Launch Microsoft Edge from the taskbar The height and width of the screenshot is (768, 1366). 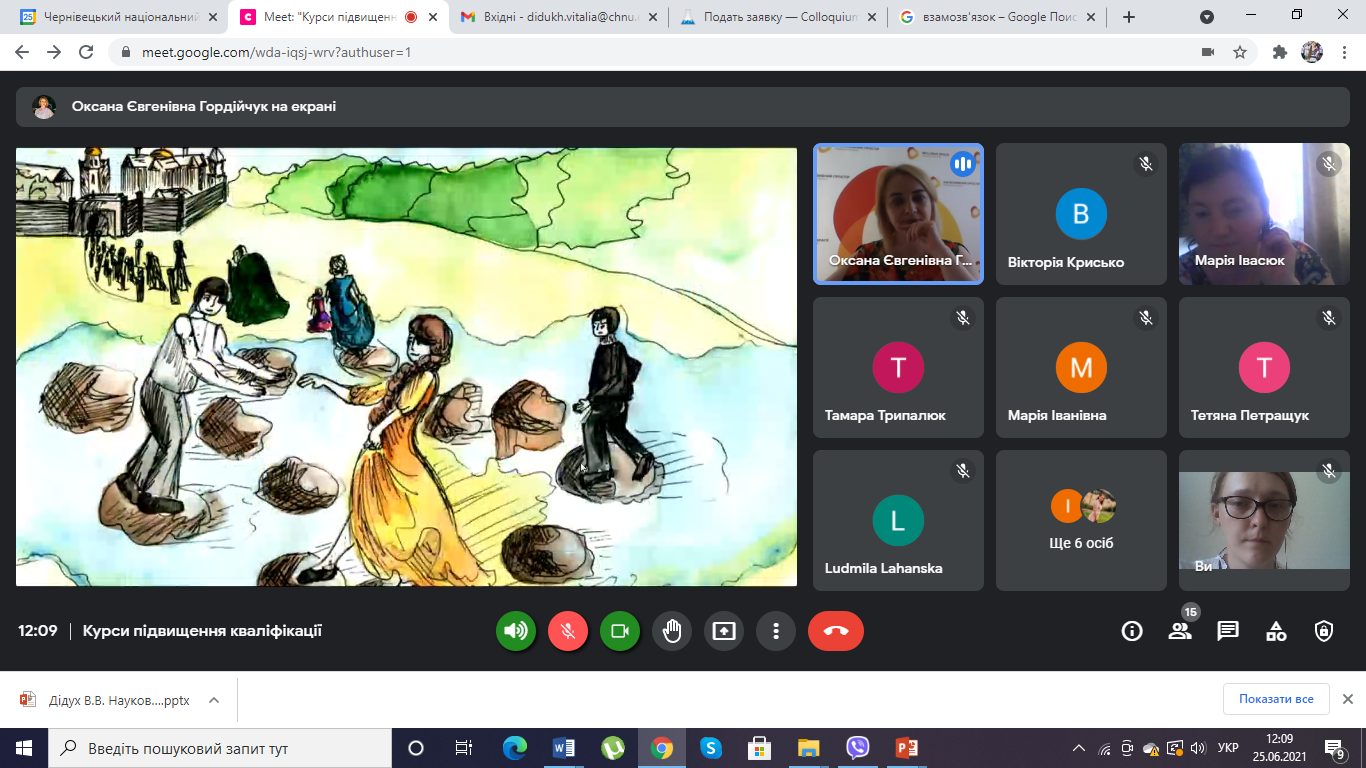[x=514, y=748]
